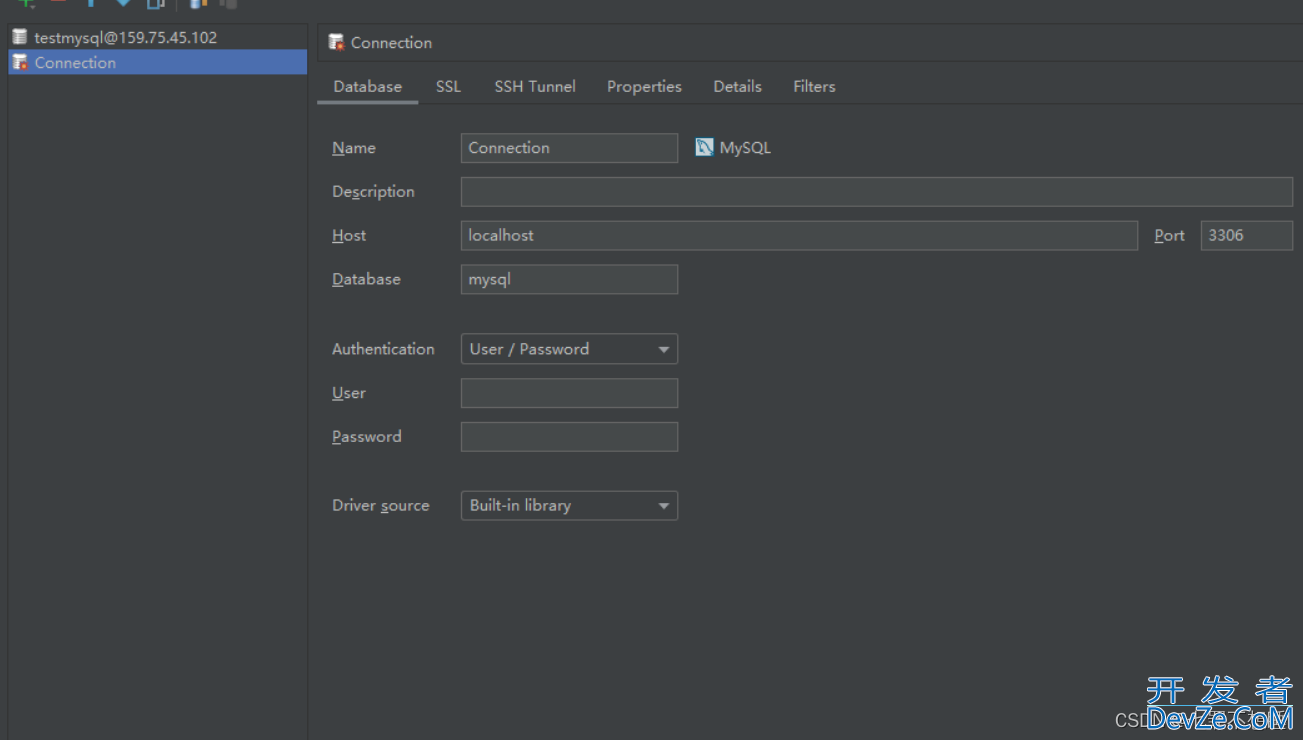Switch to the Filters tab
Viewport: 1303px width, 740px height.
point(814,87)
